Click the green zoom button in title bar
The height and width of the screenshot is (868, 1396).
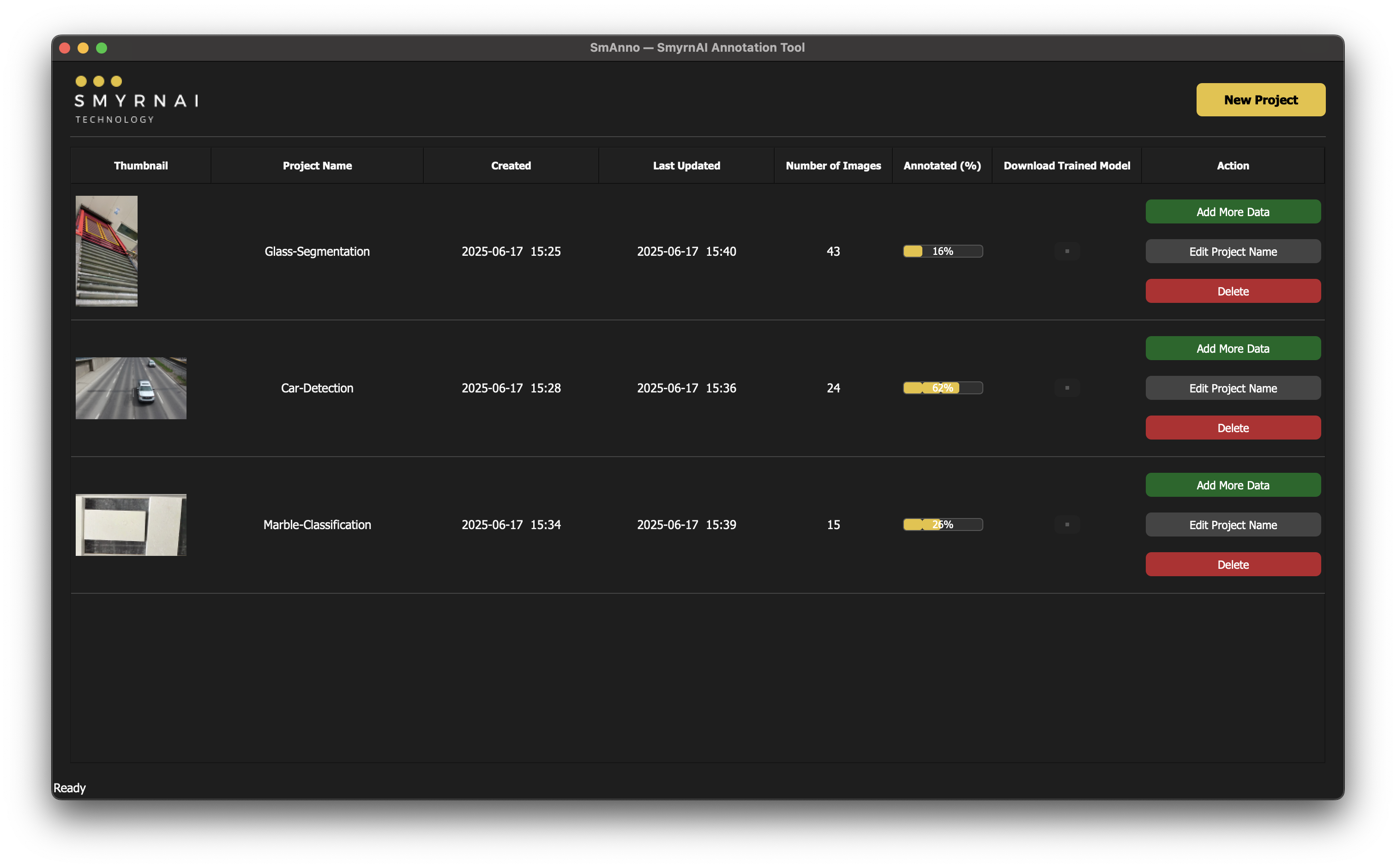102,48
